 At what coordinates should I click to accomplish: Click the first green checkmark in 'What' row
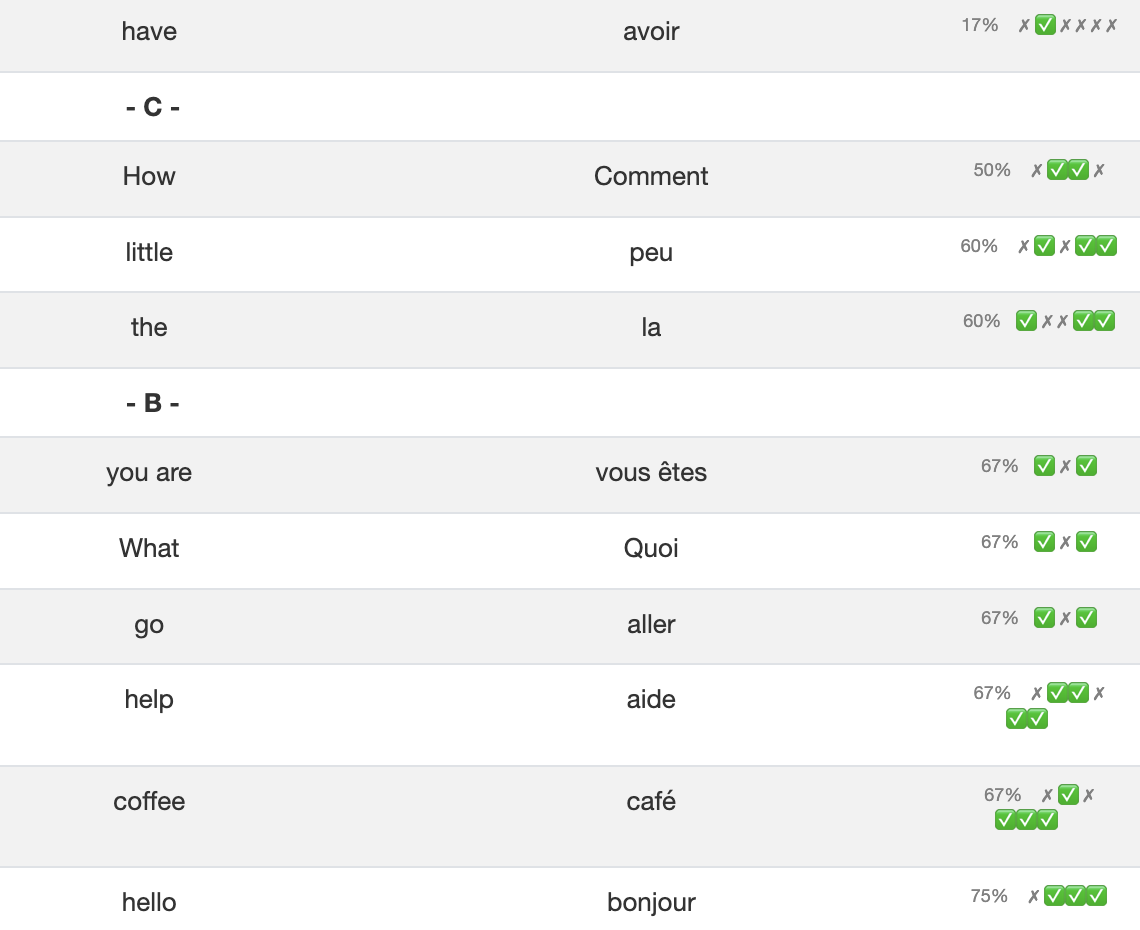pos(1044,542)
